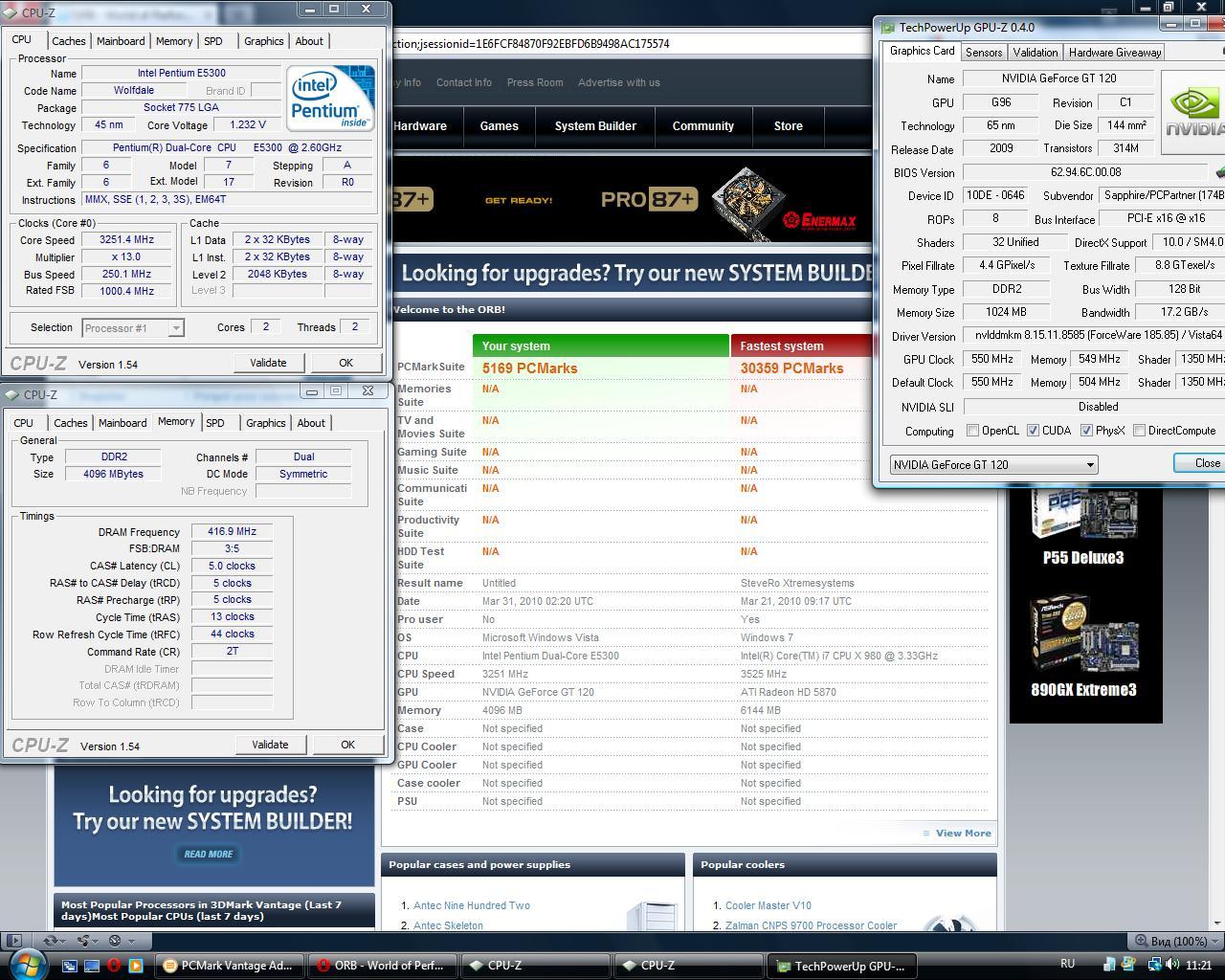Switch to Caches tab in top CPU-Z window
This screenshot has width=1225, height=980.
click(x=69, y=41)
